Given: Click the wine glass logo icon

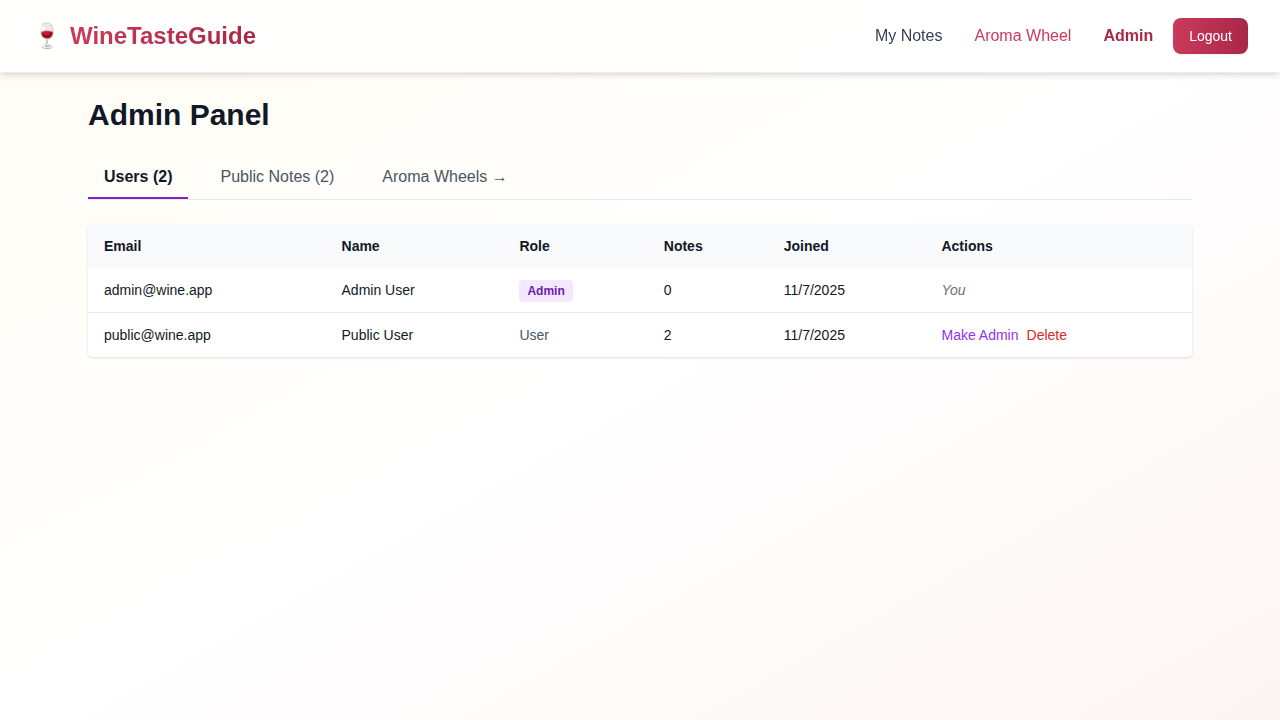Looking at the screenshot, I should coord(46,34).
